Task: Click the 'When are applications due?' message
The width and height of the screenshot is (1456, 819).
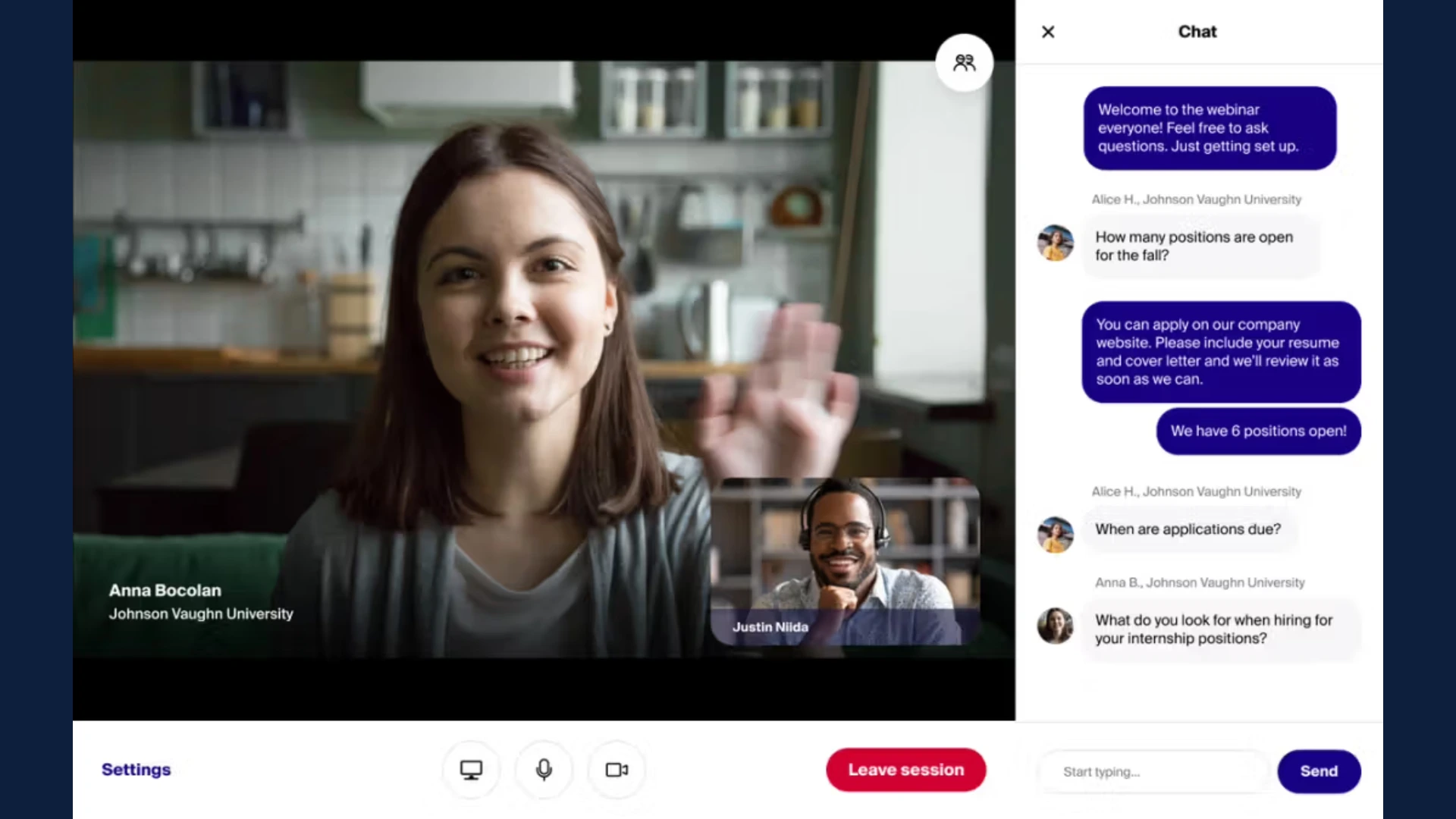Action: (1188, 529)
